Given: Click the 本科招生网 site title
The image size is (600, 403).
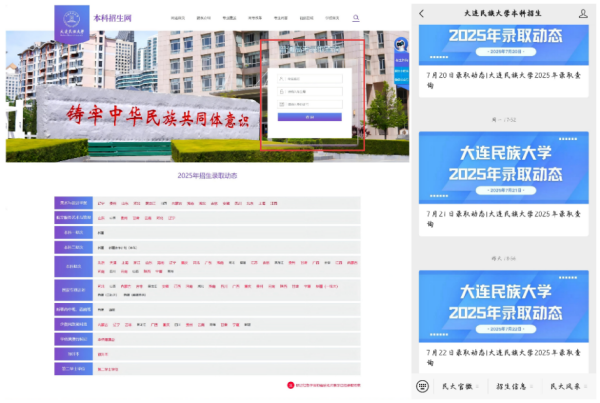Looking at the screenshot, I should coord(112,18).
